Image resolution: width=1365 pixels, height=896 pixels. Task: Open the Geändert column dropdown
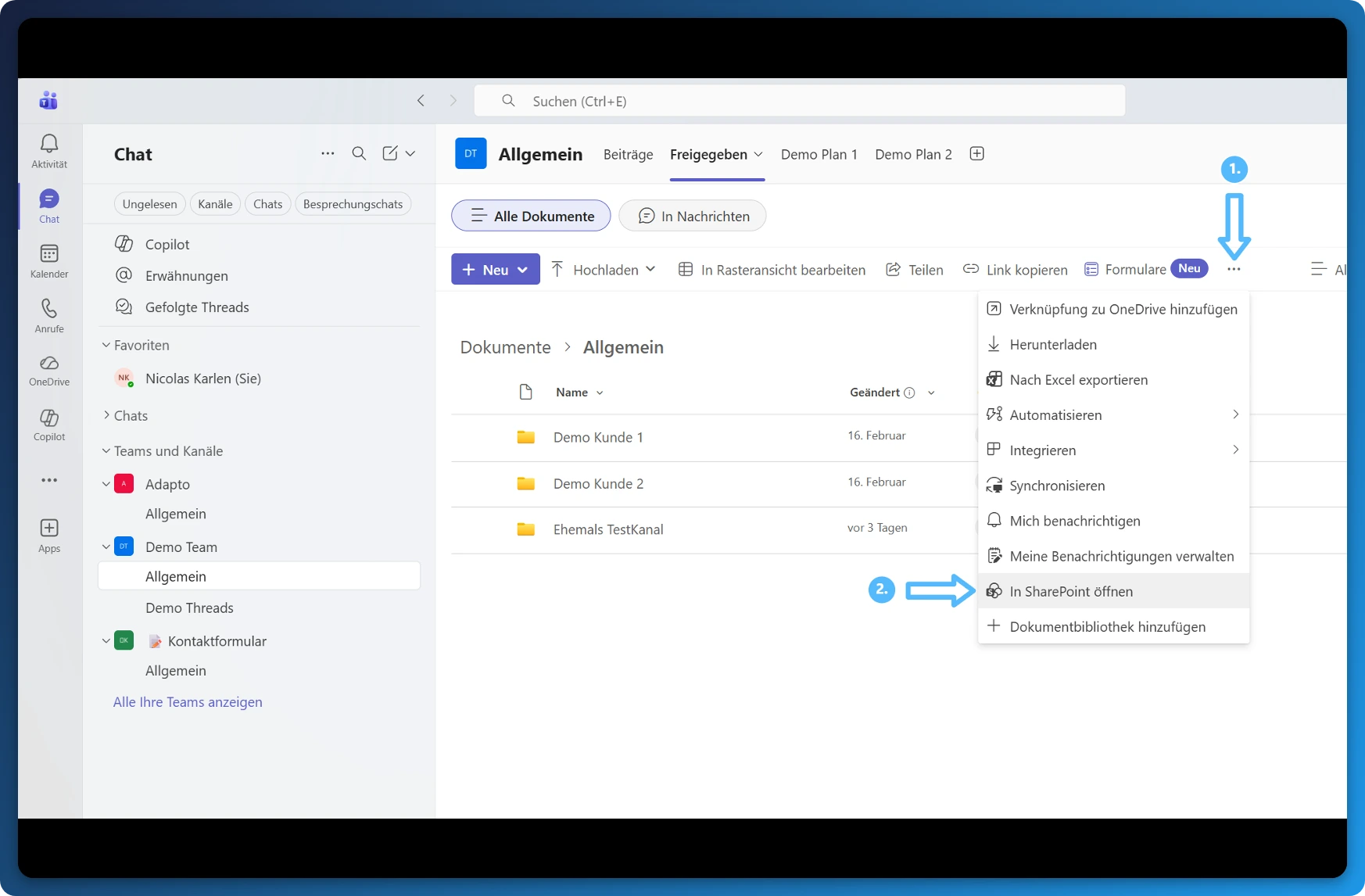tap(931, 393)
